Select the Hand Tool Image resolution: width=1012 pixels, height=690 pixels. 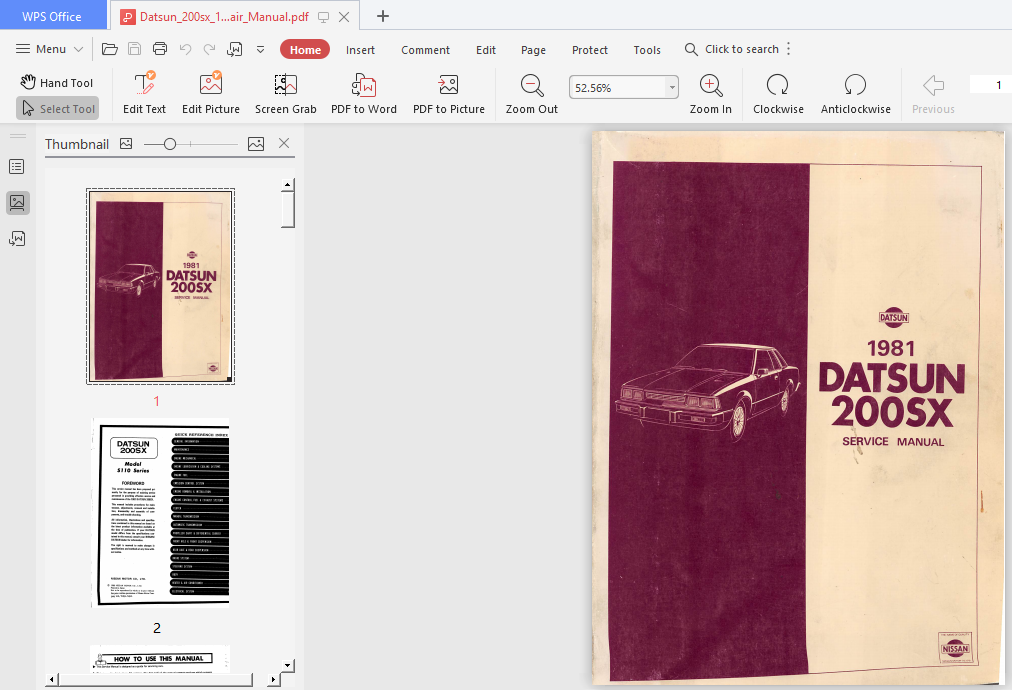57,83
